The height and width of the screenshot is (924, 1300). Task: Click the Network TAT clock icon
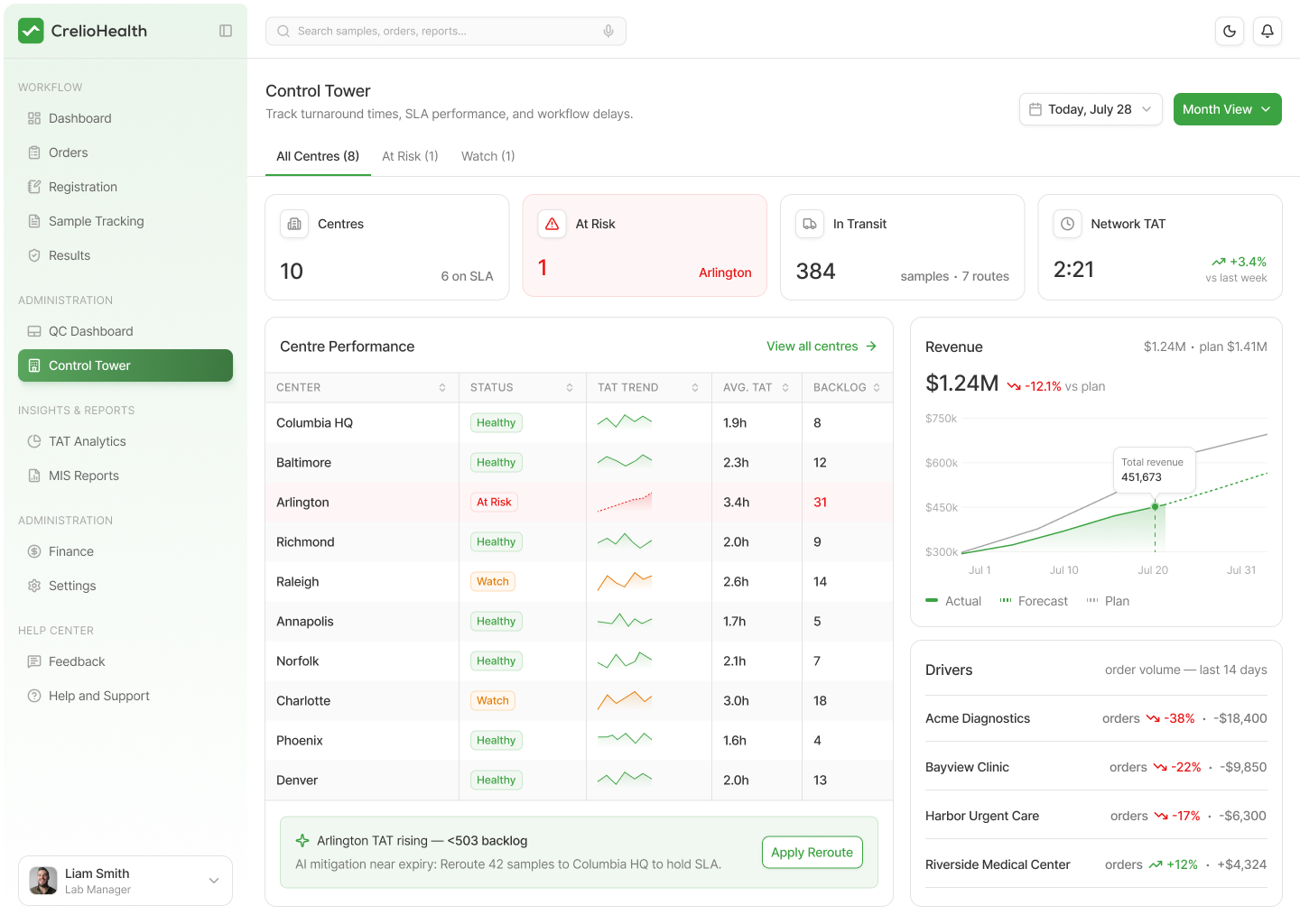pos(1068,224)
